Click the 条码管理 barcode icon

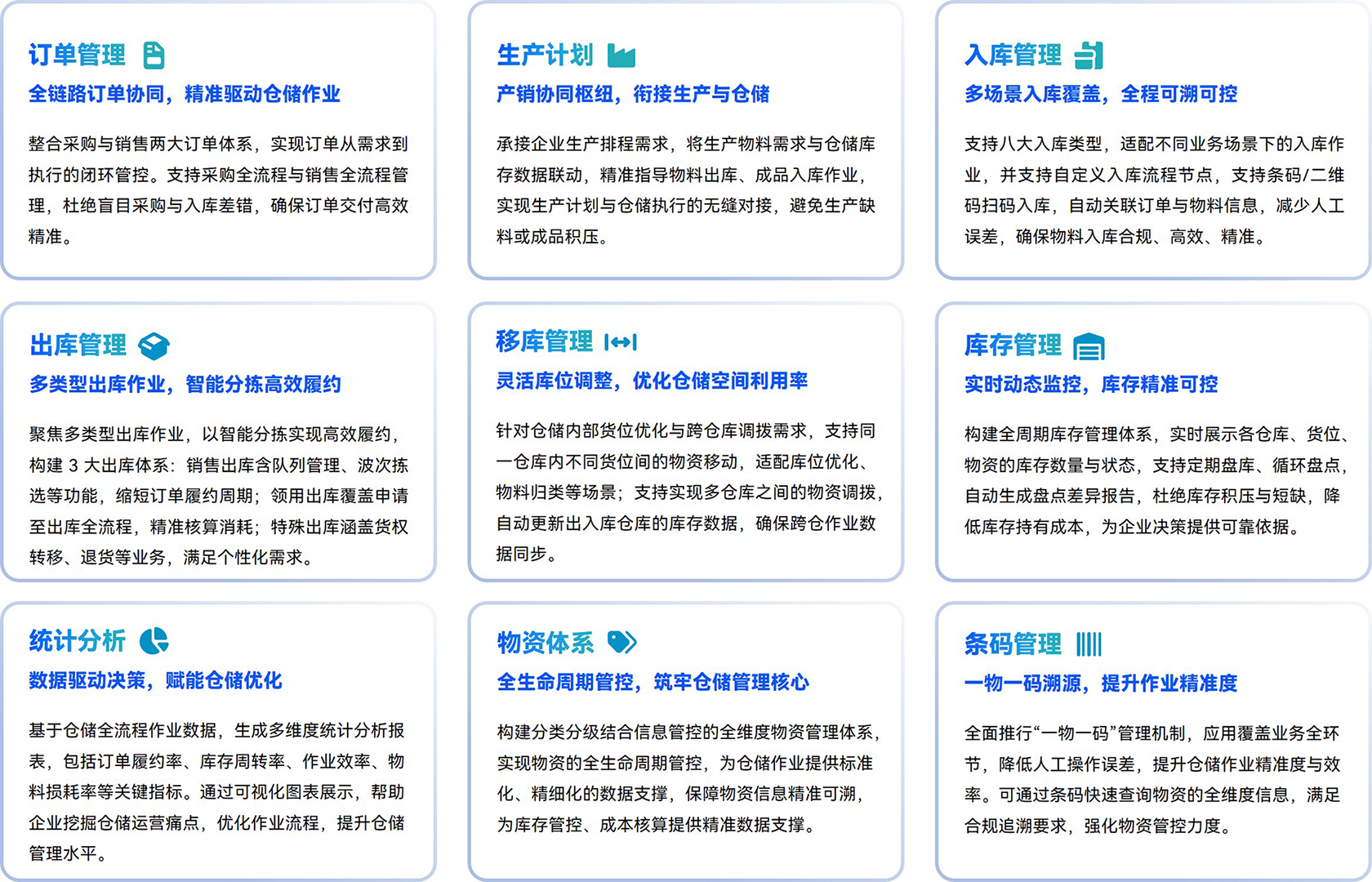click(1089, 644)
